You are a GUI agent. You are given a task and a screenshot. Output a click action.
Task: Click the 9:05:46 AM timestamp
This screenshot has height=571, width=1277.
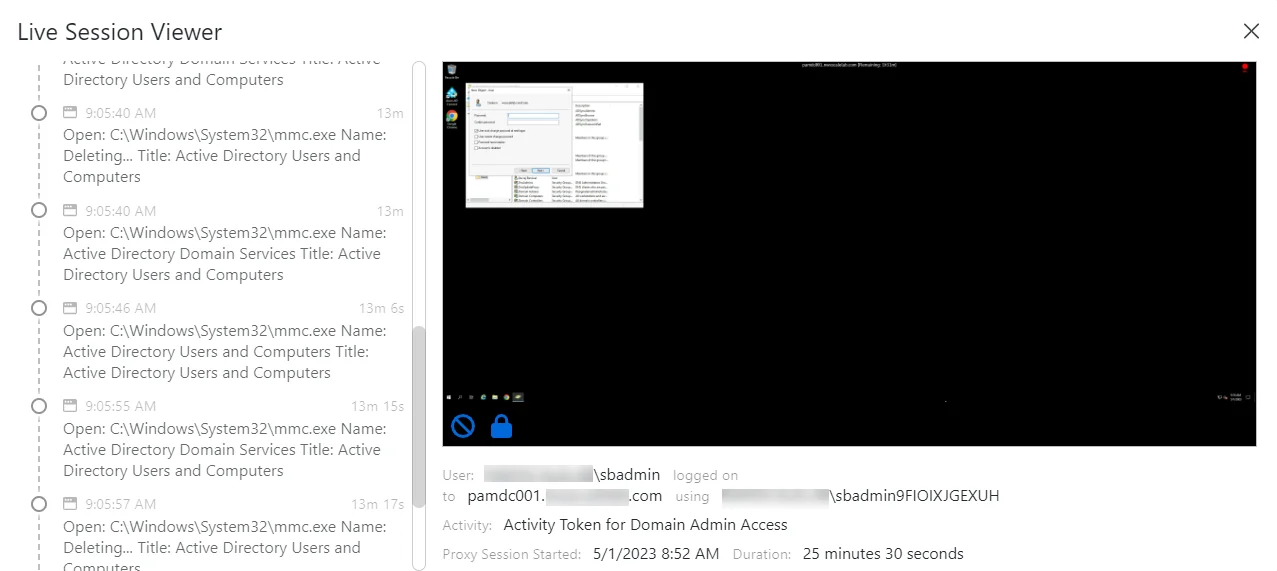coord(121,308)
